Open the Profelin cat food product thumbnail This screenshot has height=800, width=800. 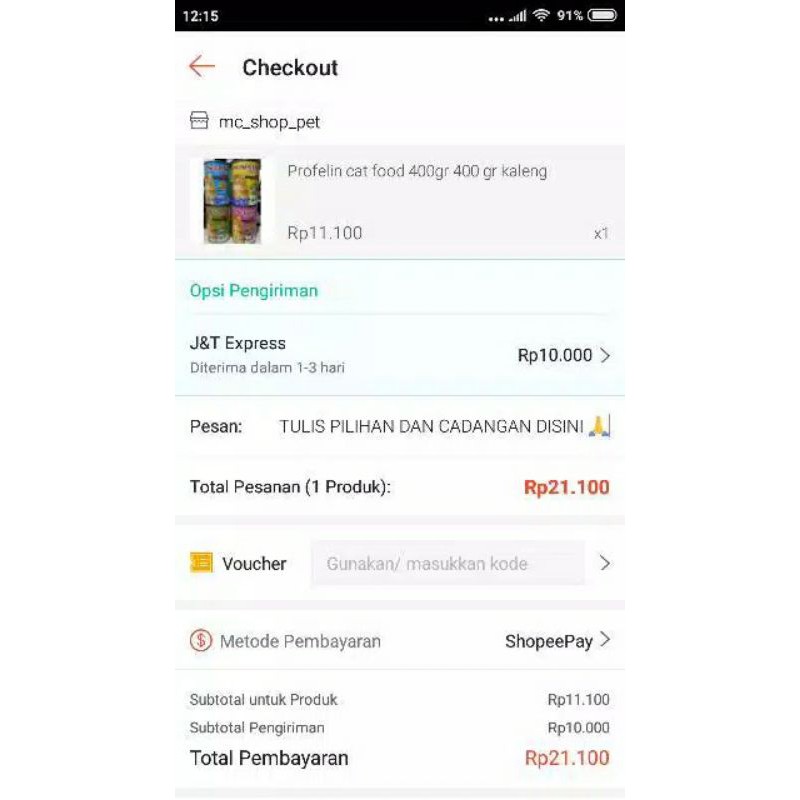[x=232, y=201]
